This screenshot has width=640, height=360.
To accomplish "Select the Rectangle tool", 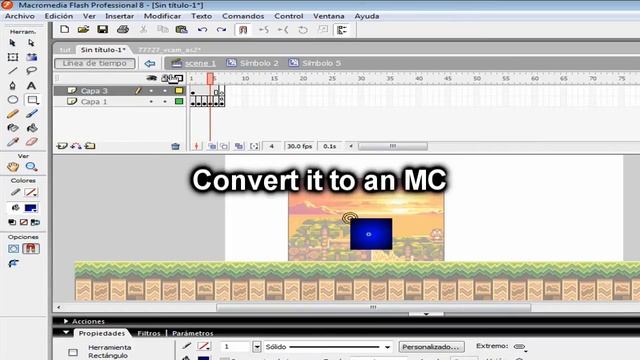I will pos(32,100).
